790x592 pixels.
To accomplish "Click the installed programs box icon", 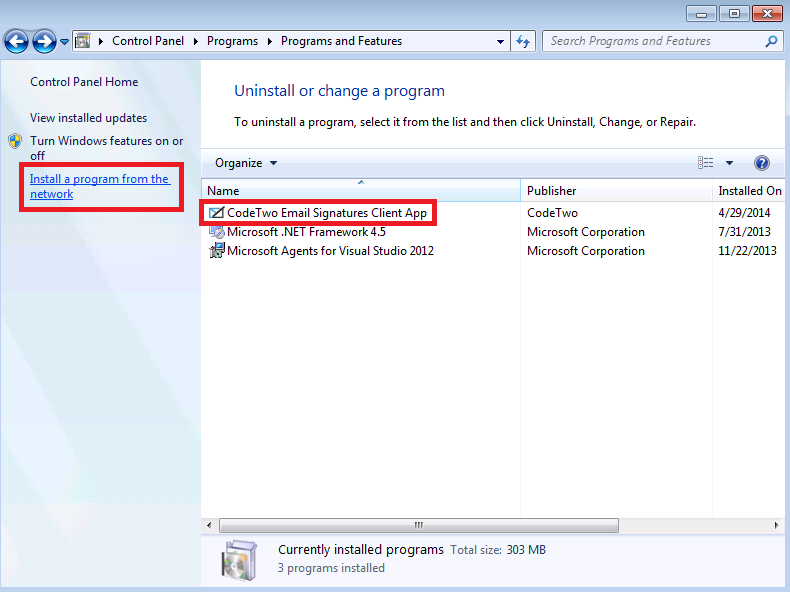I will [x=239, y=560].
